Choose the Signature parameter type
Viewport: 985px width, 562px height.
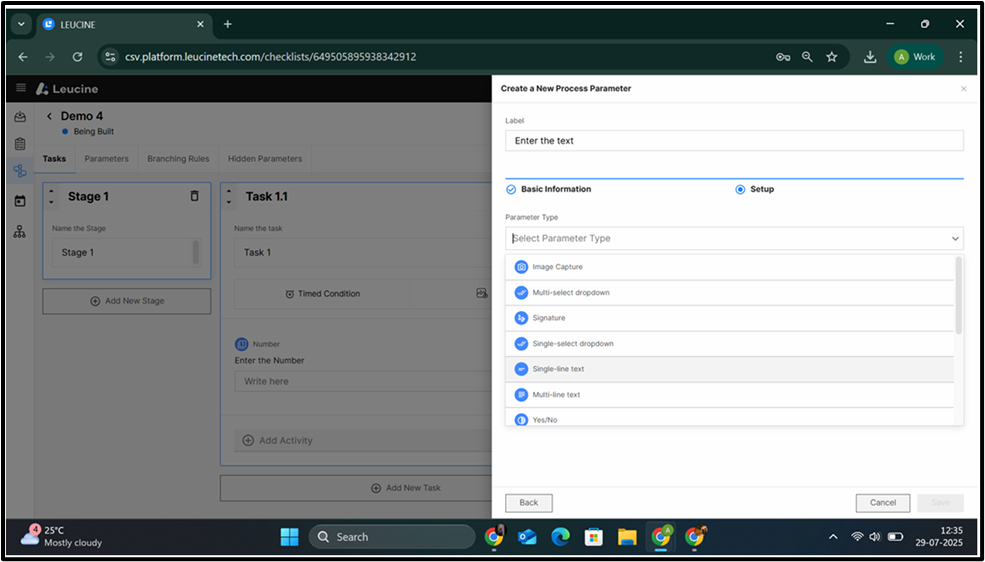pyautogui.click(x=548, y=318)
